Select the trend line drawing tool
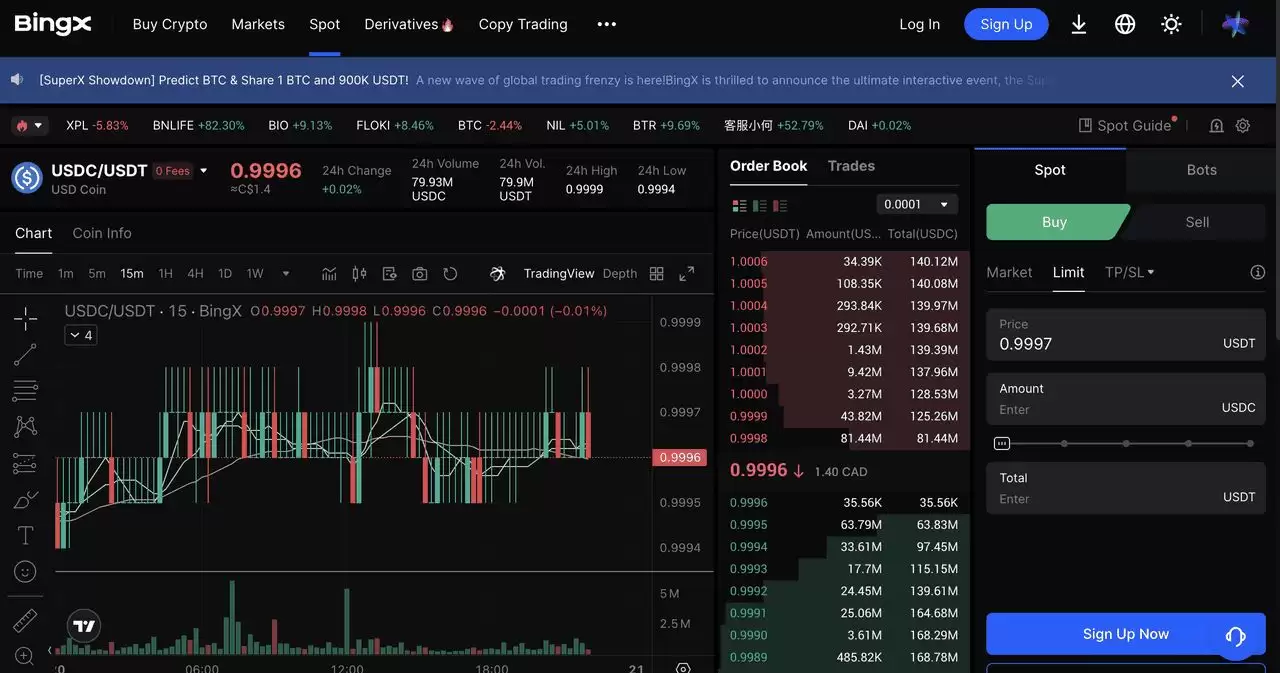Screen dimensions: 1280x673 coord(25,354)
